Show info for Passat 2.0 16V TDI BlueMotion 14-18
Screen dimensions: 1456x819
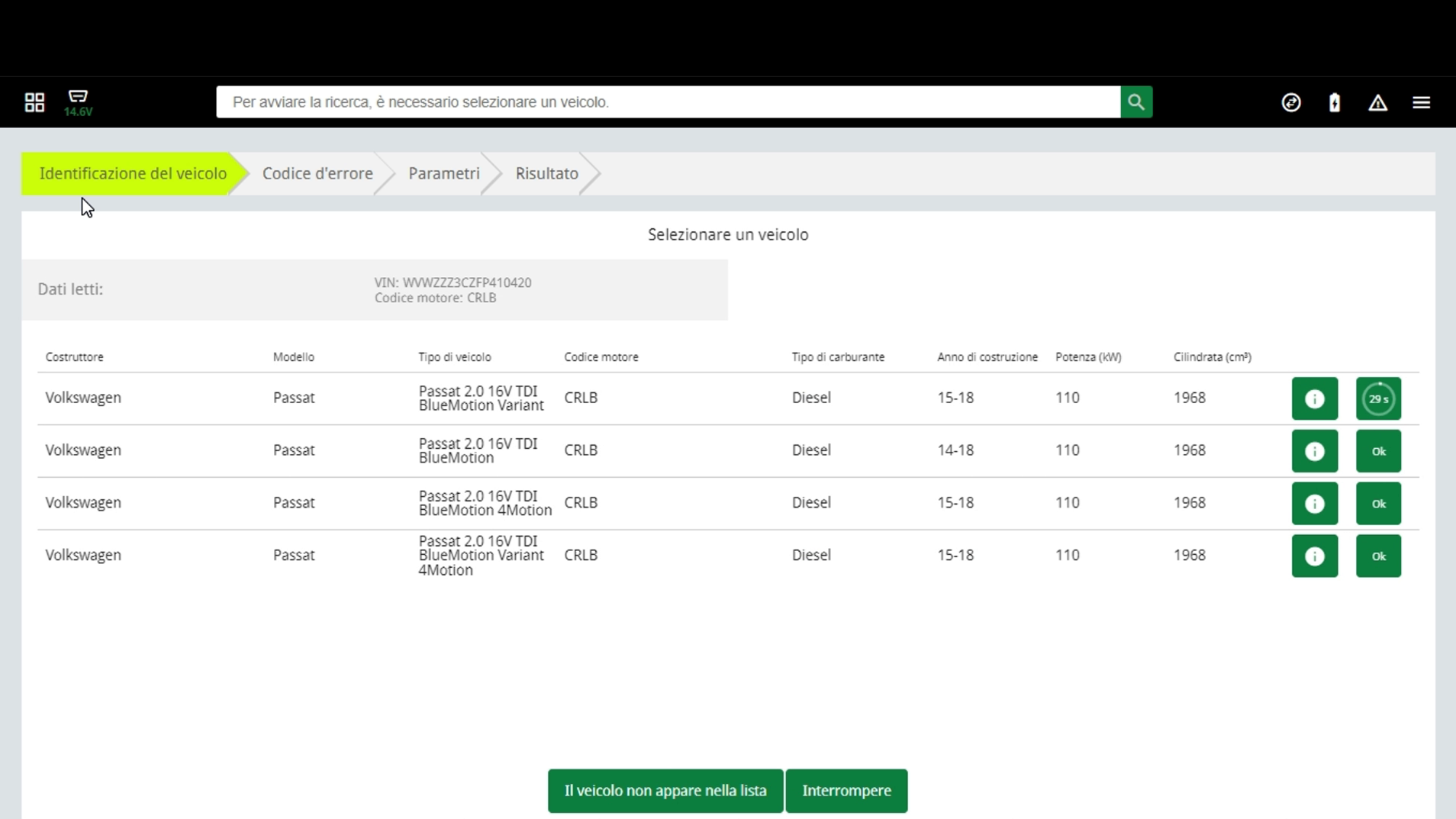(1314, 451)
